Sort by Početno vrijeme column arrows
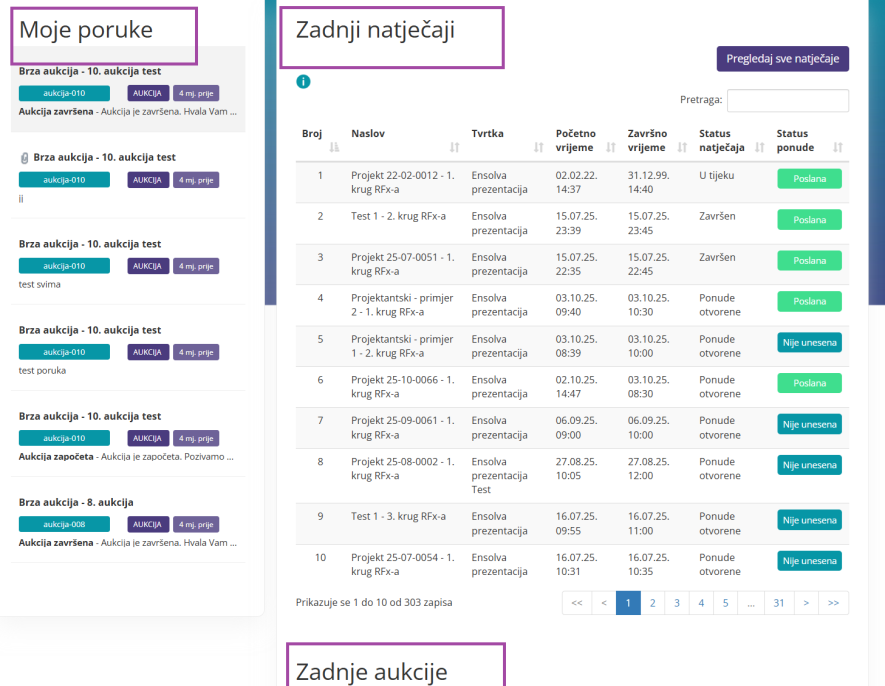 pos(610,147)
